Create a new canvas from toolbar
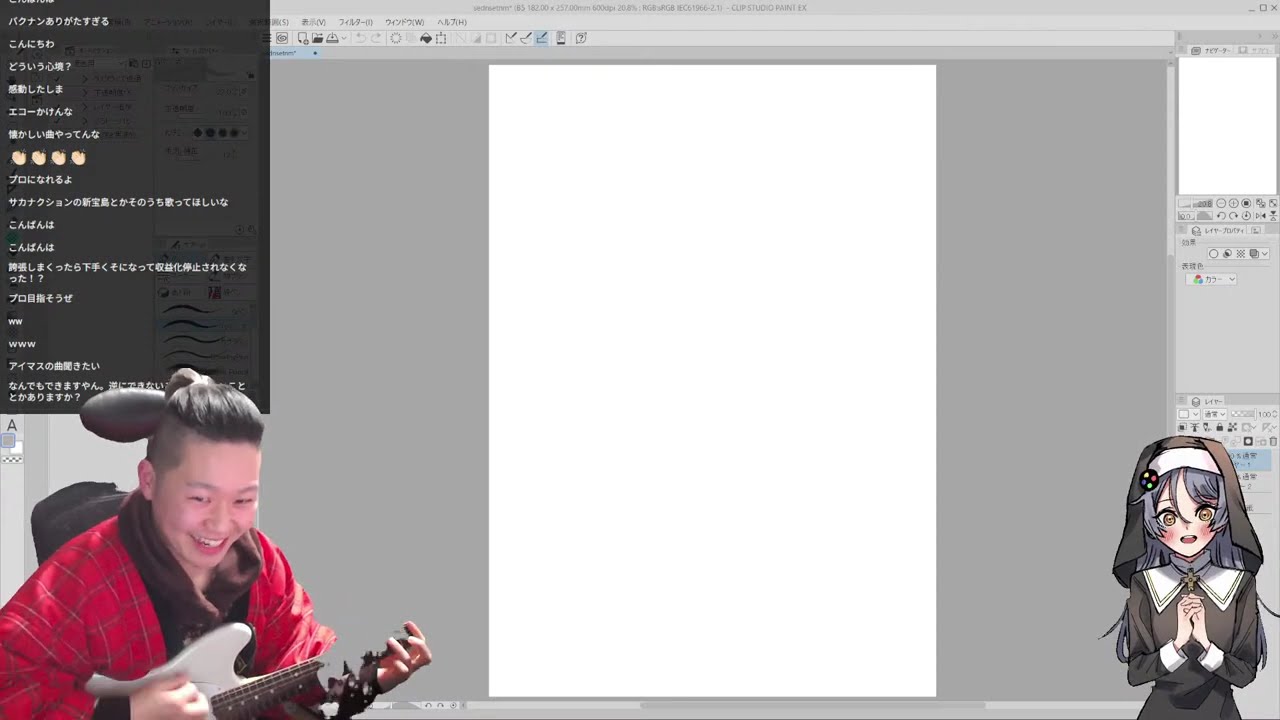 tap(303, 38)
